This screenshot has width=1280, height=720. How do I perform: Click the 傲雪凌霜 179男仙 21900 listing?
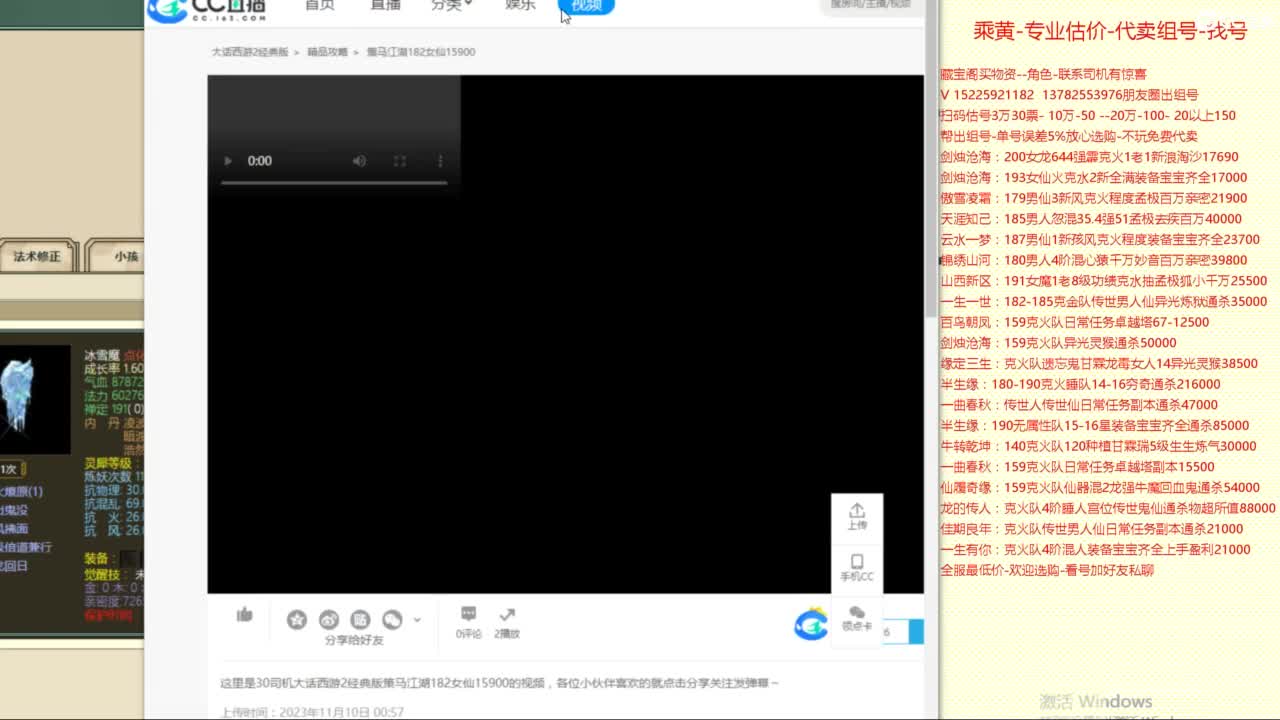pyautogui.click(x=1094, y=198)
